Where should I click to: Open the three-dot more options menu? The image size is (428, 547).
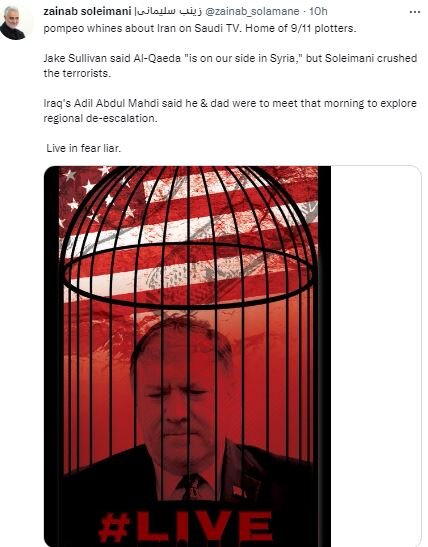click(x=414, y=12)
